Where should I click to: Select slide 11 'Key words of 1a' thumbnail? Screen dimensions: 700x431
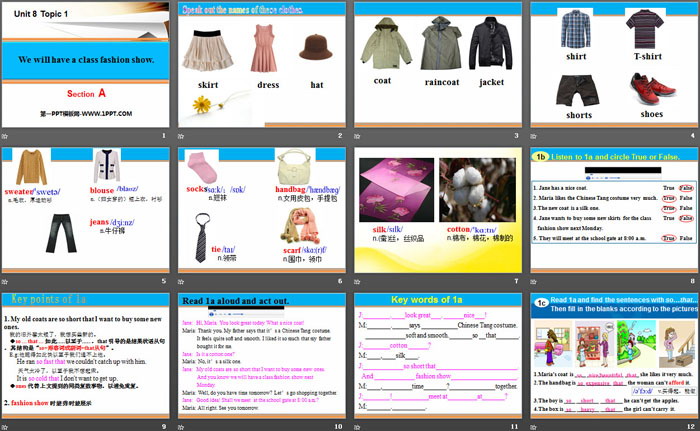pos(438,356)
